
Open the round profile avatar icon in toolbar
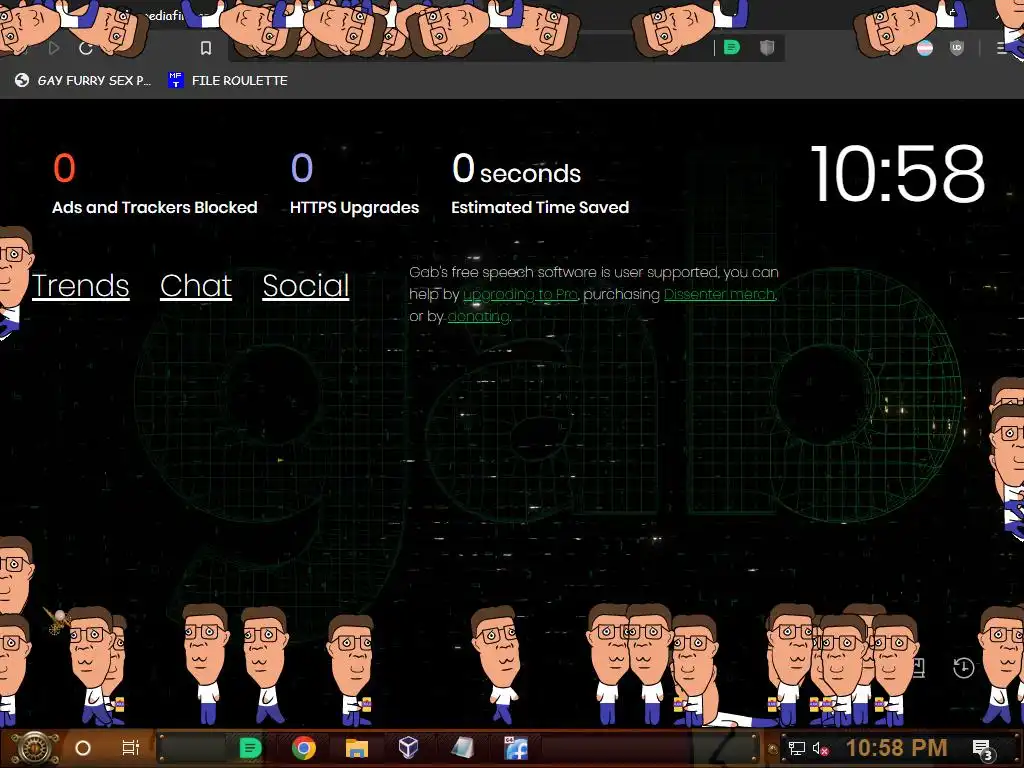pos(925,48)
